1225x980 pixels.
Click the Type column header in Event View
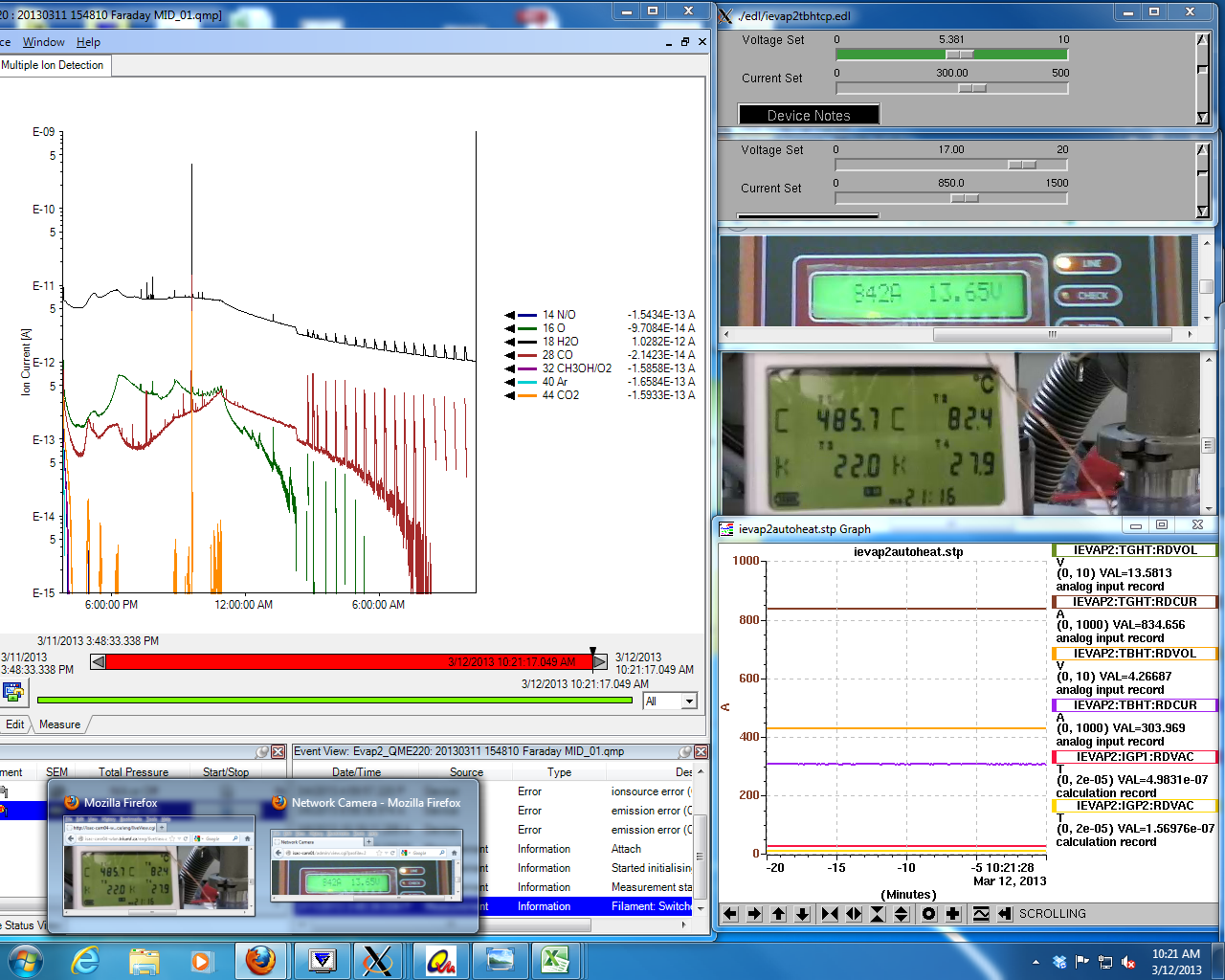click(x=559, y=772)
